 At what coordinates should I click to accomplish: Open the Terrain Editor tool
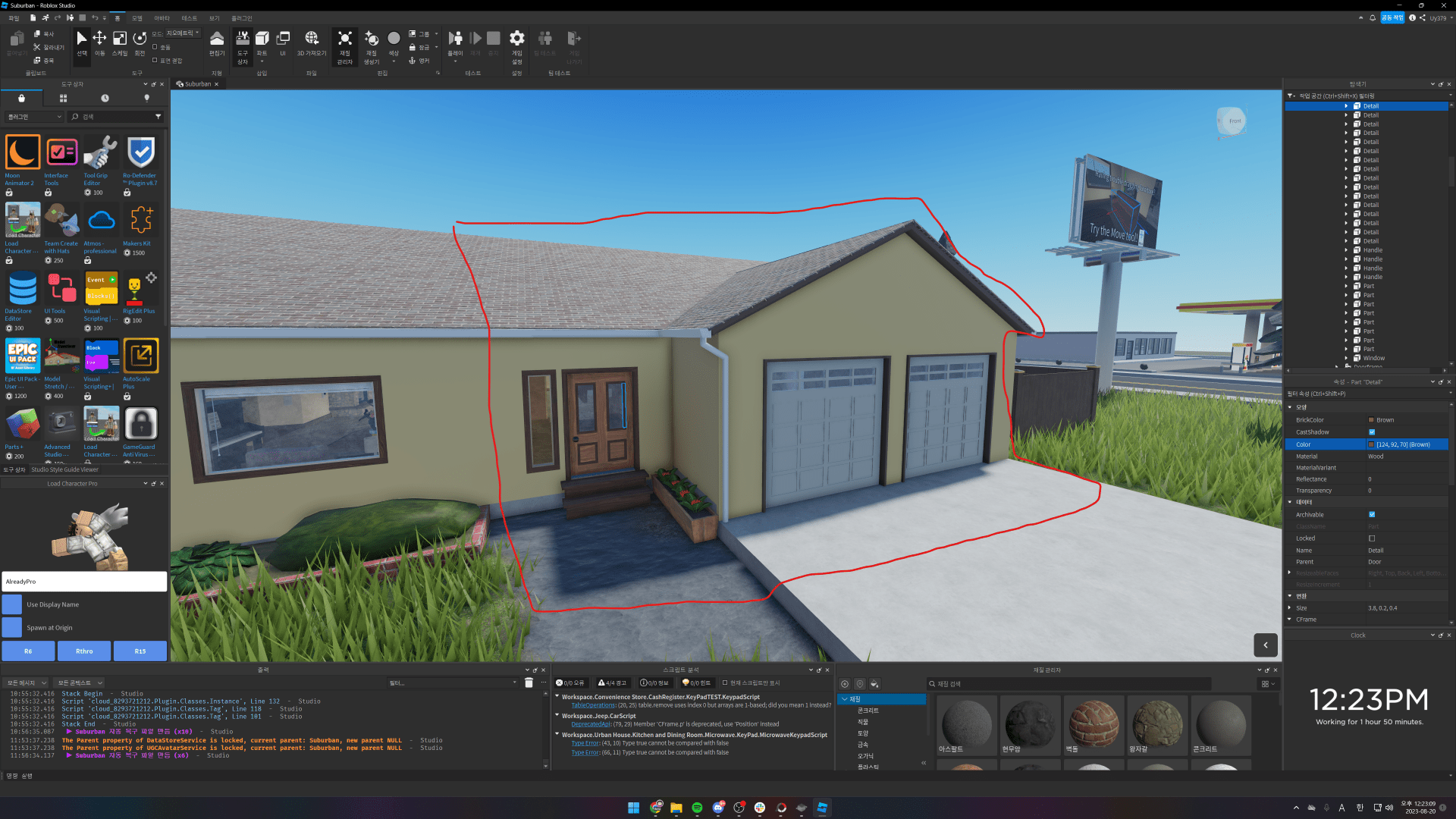[x=217, y=42]
